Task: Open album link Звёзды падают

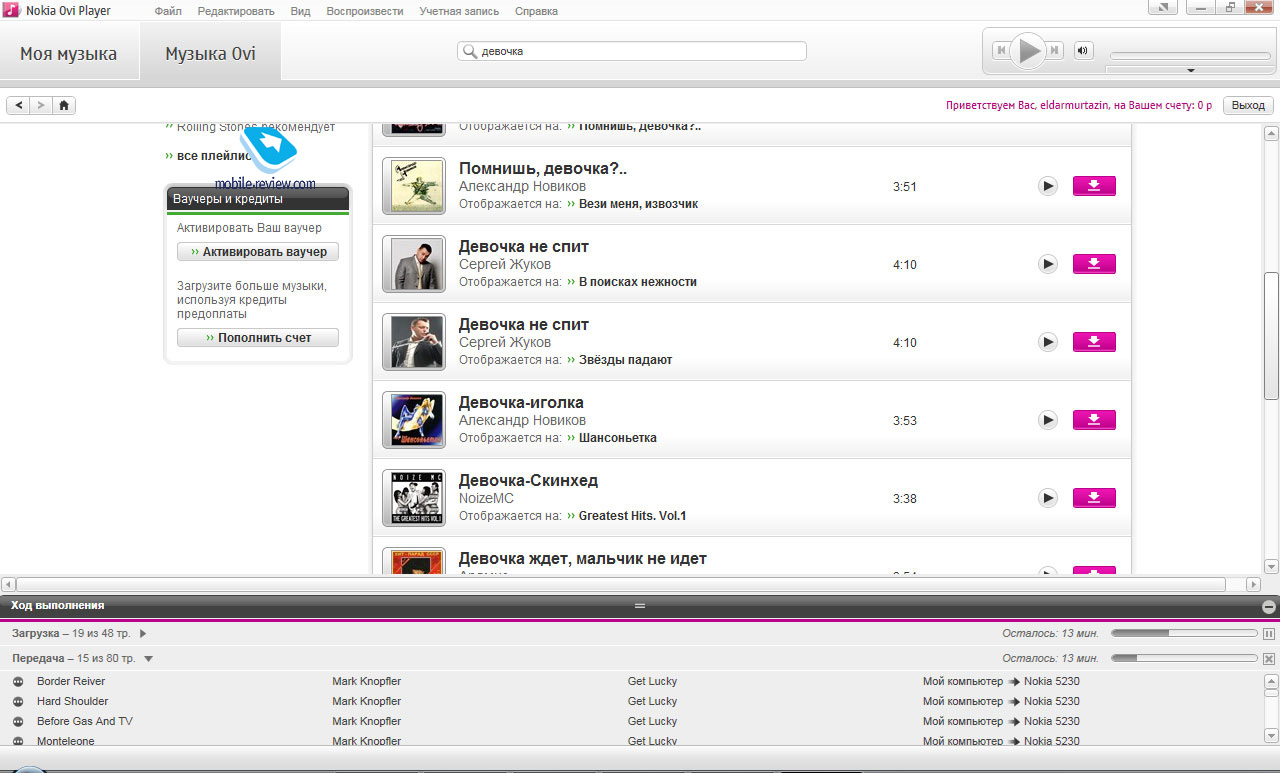Action: tap(626, 360)
